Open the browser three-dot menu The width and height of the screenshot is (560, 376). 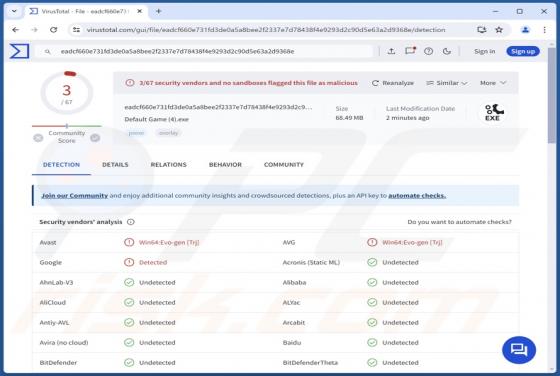[x=544, y=30]
